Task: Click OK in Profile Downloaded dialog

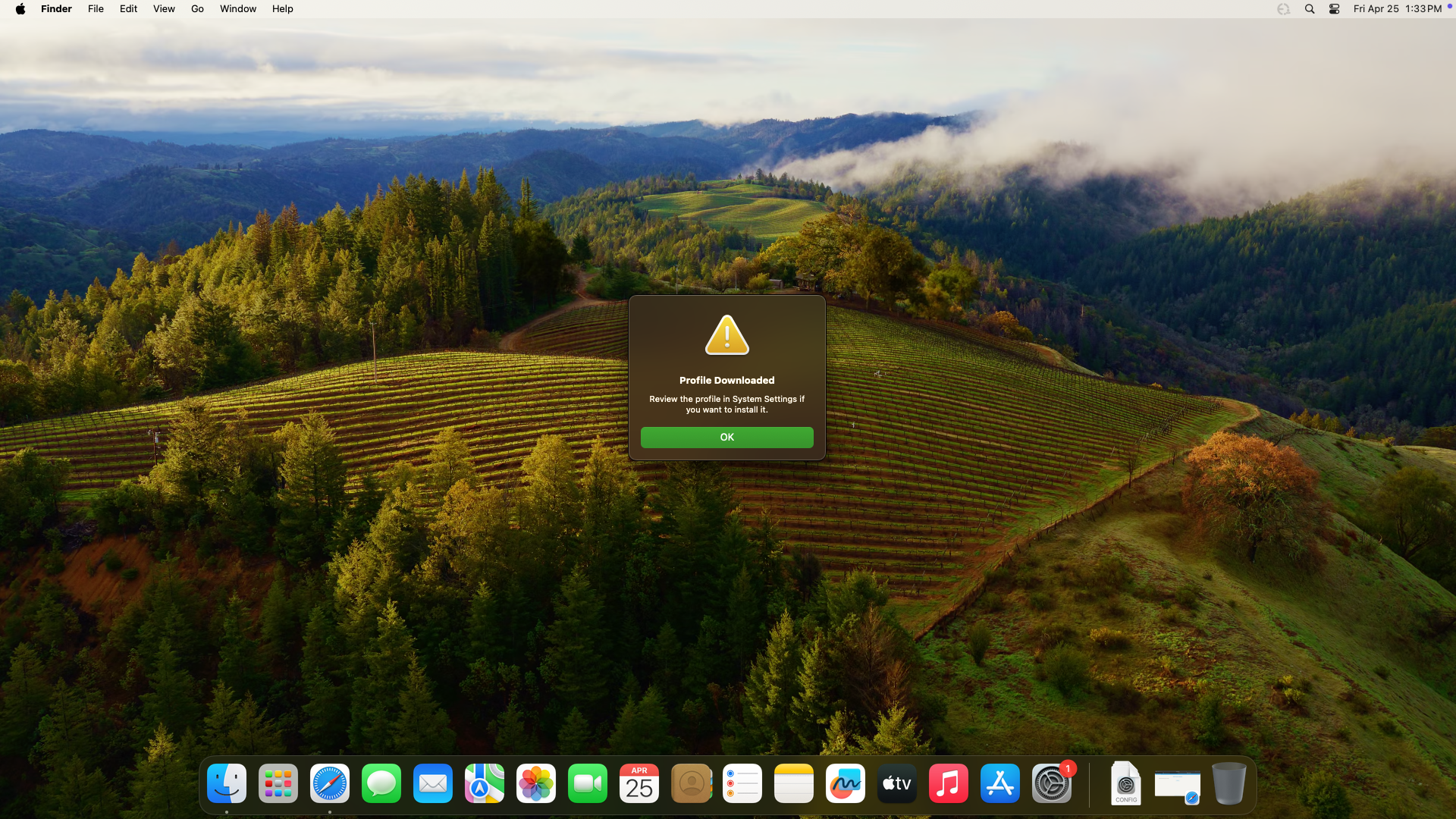Action: 726,438
